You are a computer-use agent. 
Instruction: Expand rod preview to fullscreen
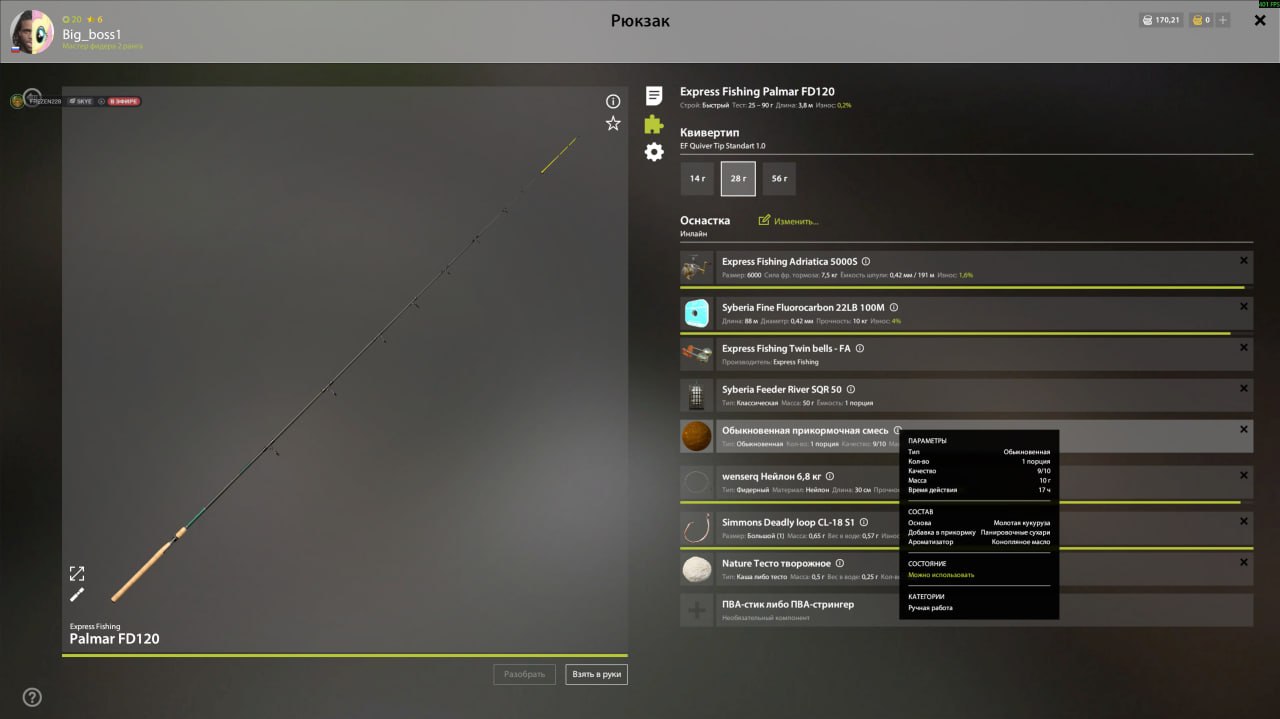[77, 573]
